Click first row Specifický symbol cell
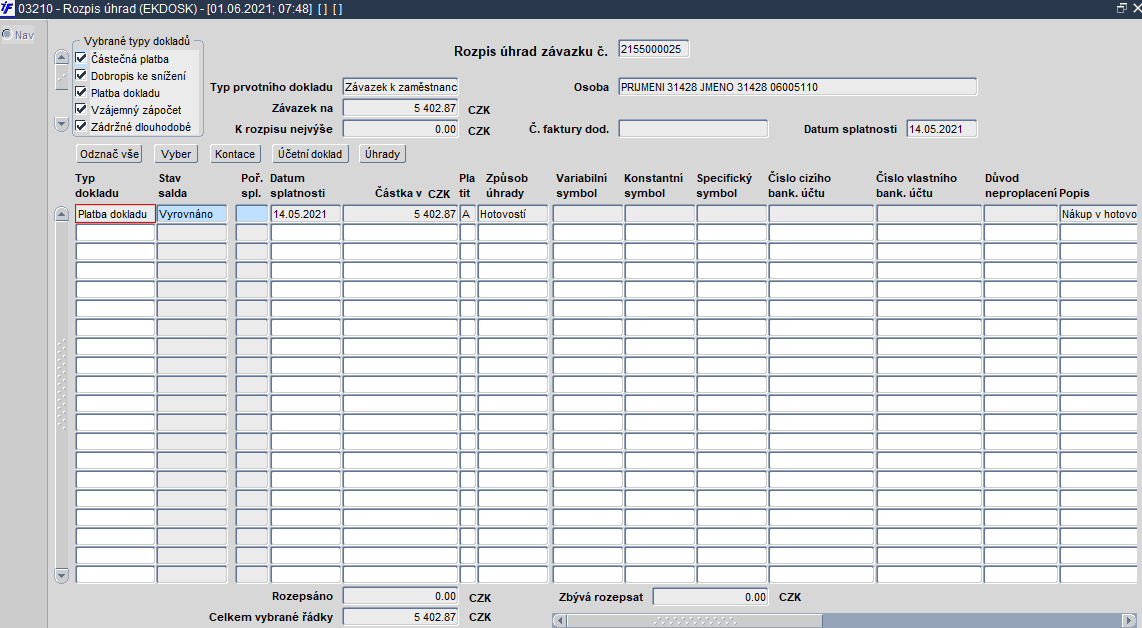Image resolution: width=1142 pixels, height=628 pixels. point(732,214)
